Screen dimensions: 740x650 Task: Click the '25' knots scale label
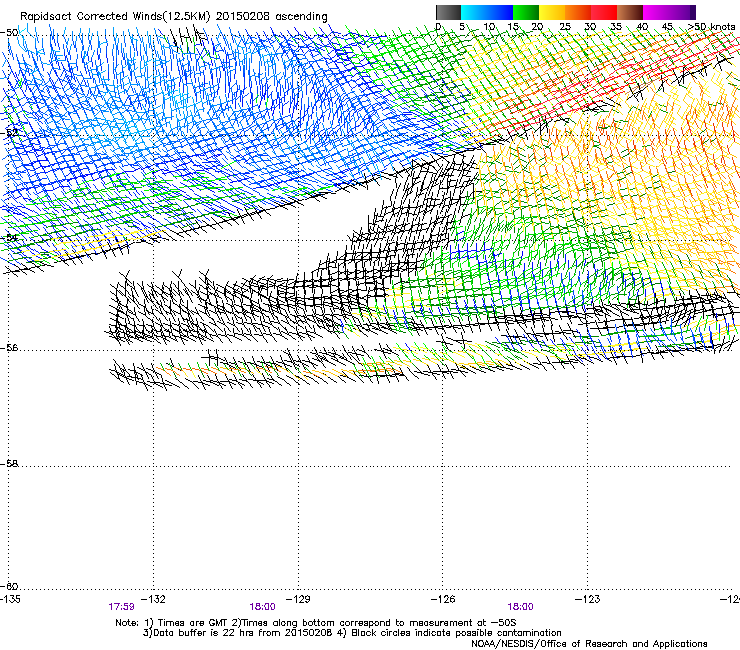564,27
